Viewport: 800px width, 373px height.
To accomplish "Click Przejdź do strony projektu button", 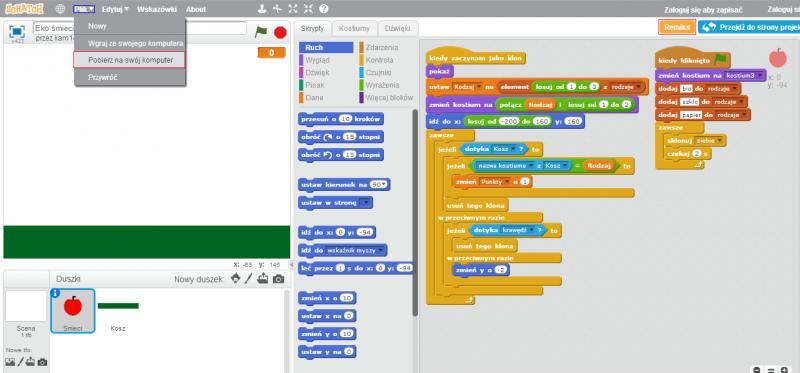I will [x=749, y=27].
